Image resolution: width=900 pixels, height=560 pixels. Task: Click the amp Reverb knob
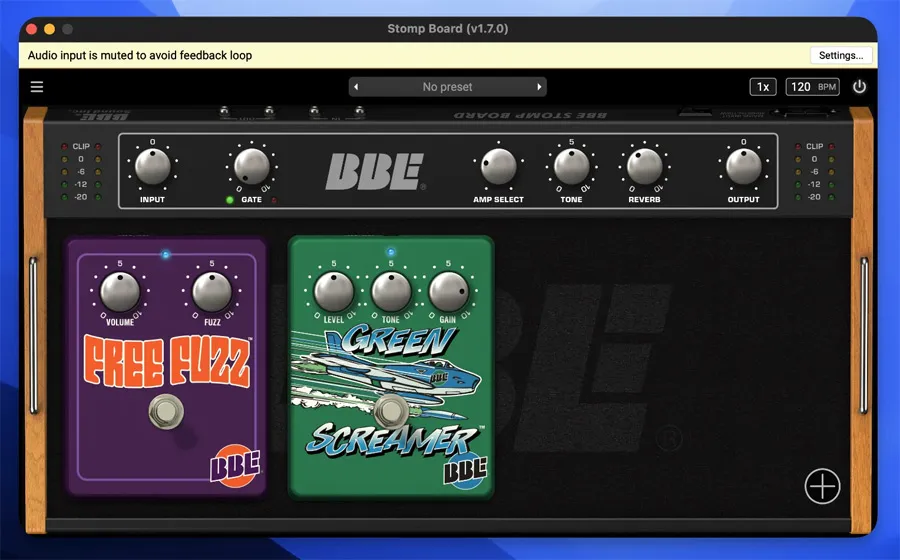pos(644,166)
